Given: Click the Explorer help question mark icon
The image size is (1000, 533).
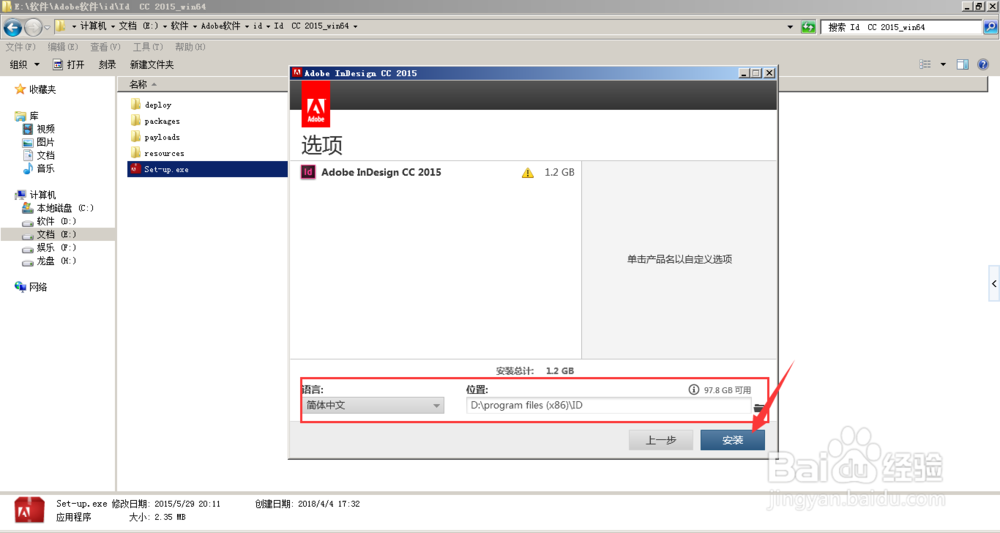Looking at the screenshot, I should [983, 64].
